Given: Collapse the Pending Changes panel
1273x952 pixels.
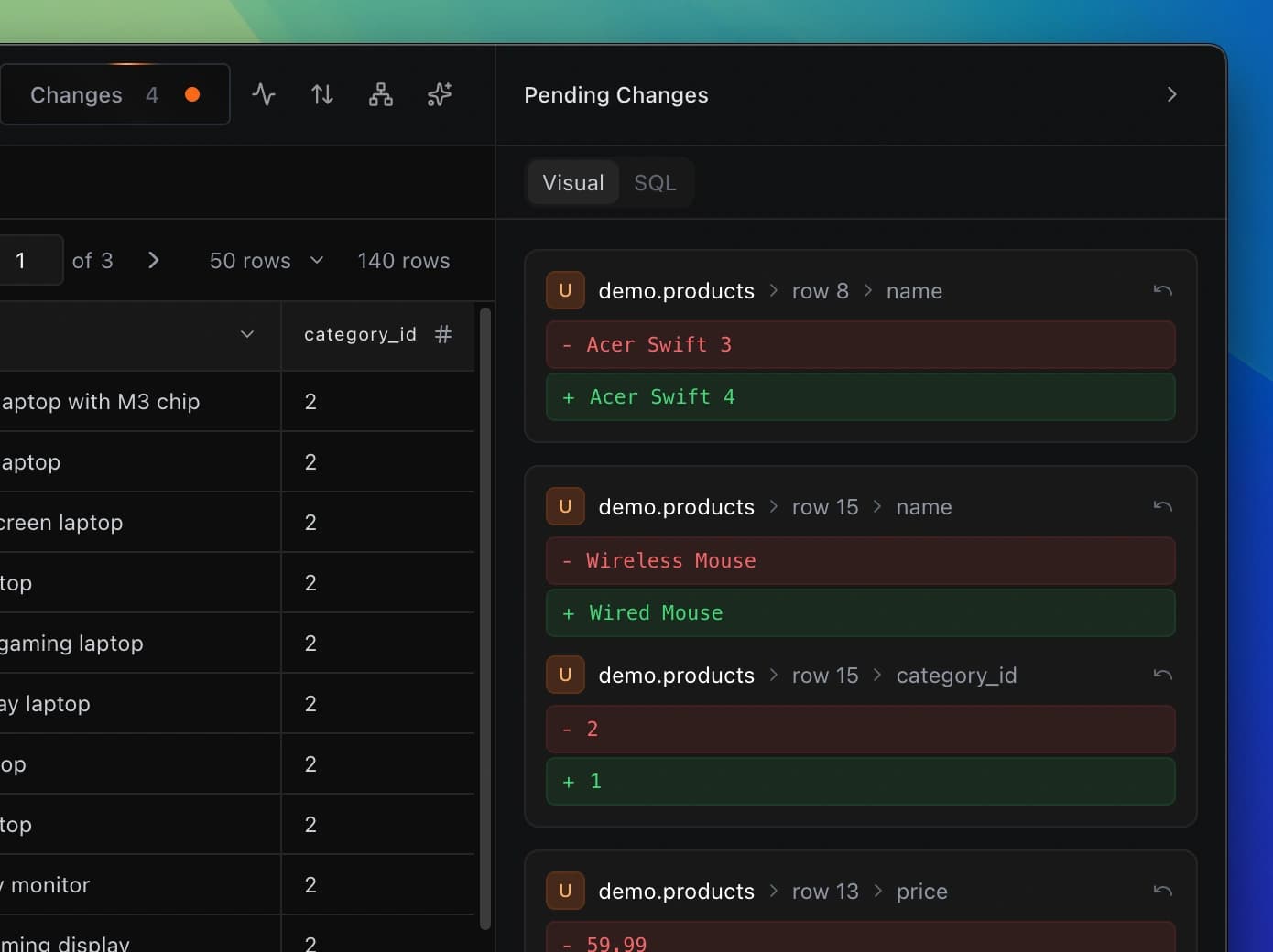Looking at the screenshot, I should tap(1171, 94).
